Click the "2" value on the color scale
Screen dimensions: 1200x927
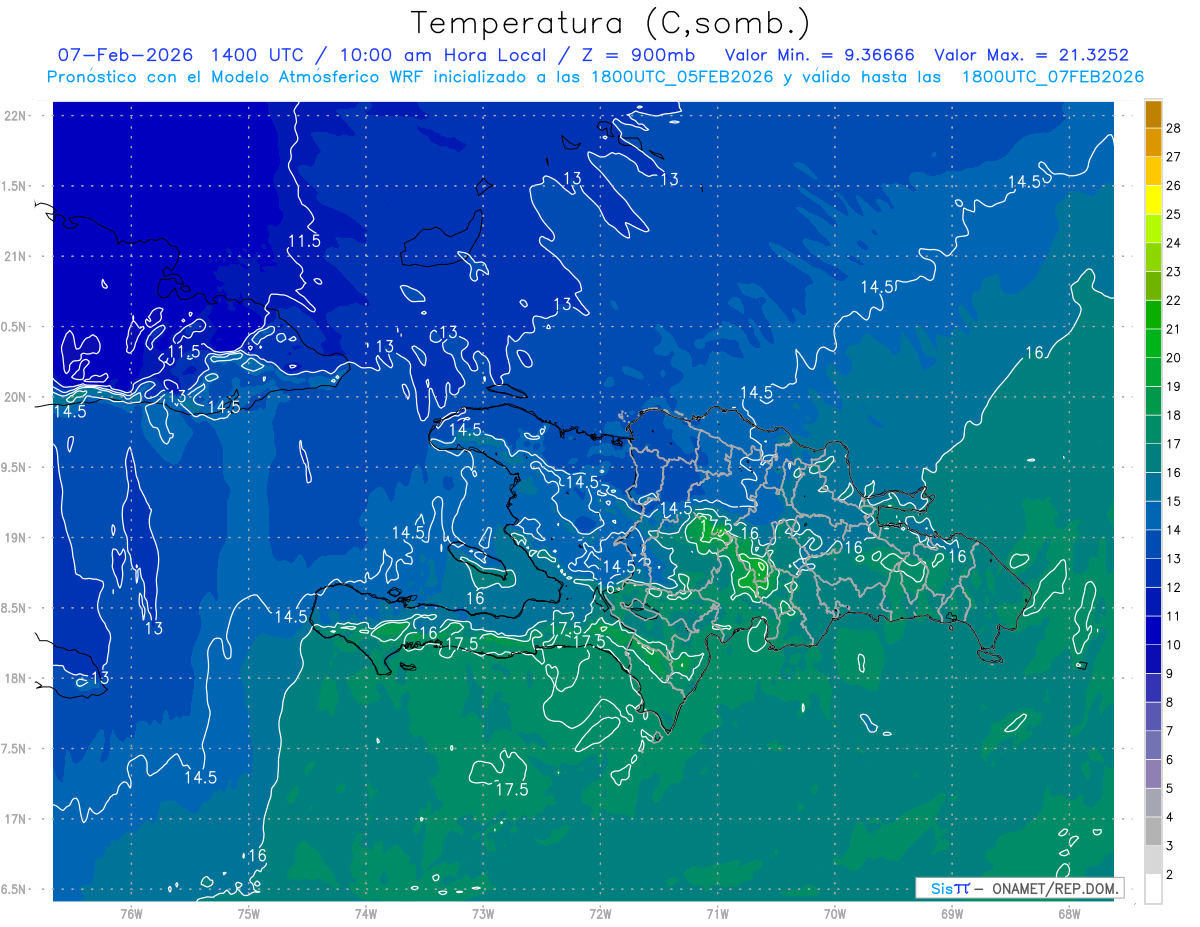point(1170,875)
